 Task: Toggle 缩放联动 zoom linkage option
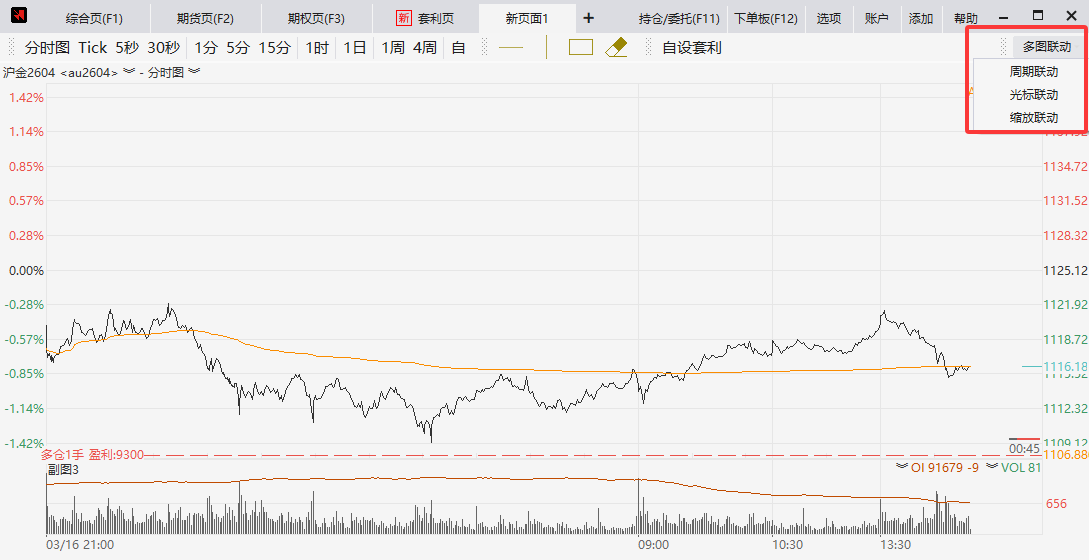tap(1033, 118)
